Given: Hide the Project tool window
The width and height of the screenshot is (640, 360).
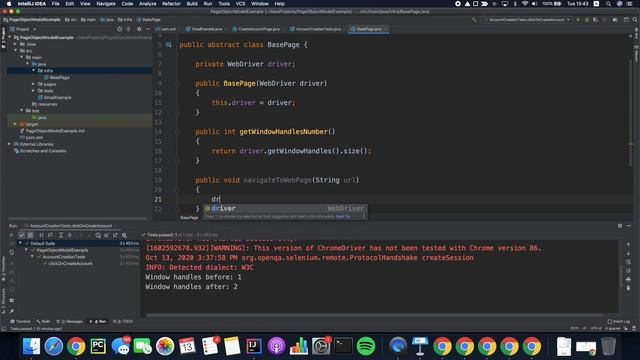Looking at the screenshot, I should (x=148, y=29).
